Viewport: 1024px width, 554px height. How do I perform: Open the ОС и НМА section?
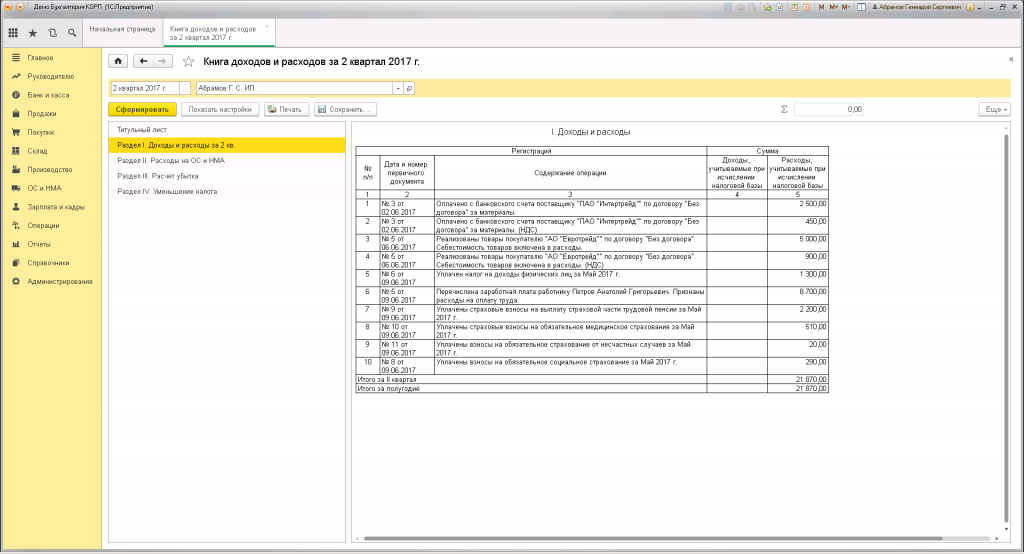[x=51, y=188]
